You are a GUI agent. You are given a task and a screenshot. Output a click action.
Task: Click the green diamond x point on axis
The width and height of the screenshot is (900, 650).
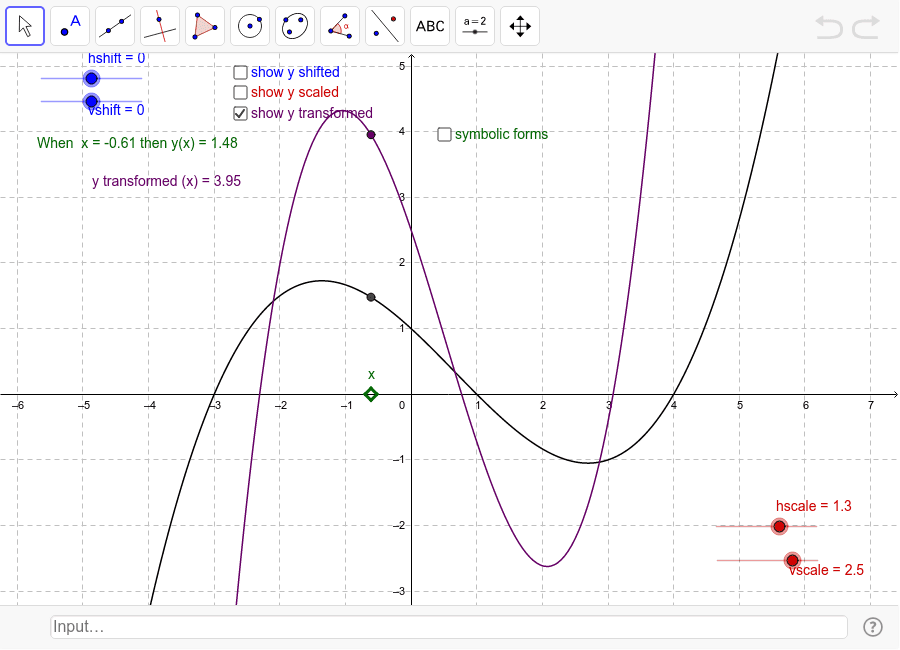click(371, 394)
